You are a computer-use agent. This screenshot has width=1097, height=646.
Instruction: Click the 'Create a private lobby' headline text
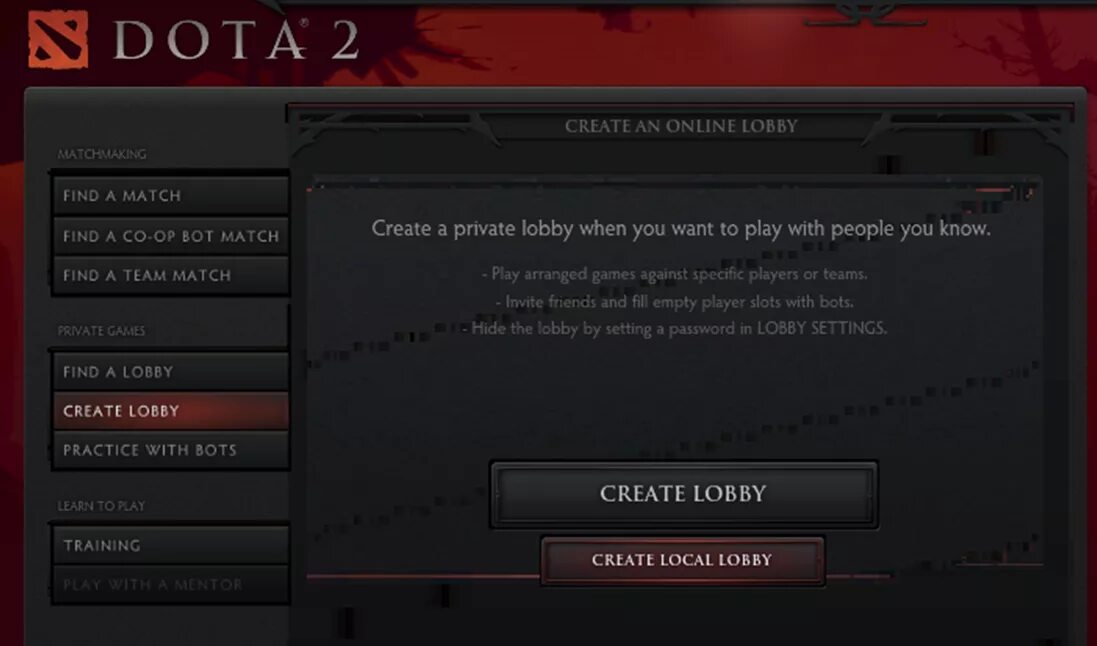tap(681, 228)
